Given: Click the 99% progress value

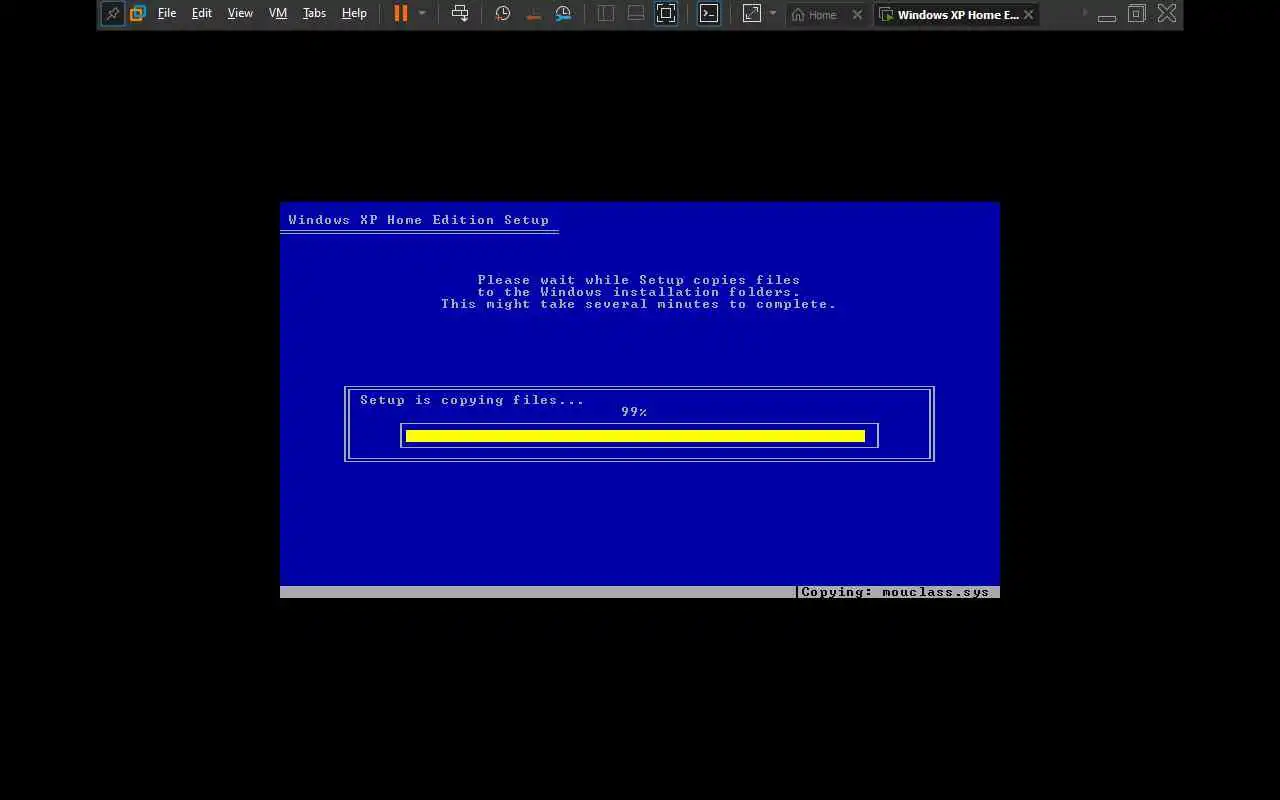Looking at the screenshot, I should click(x=634, y=412).
